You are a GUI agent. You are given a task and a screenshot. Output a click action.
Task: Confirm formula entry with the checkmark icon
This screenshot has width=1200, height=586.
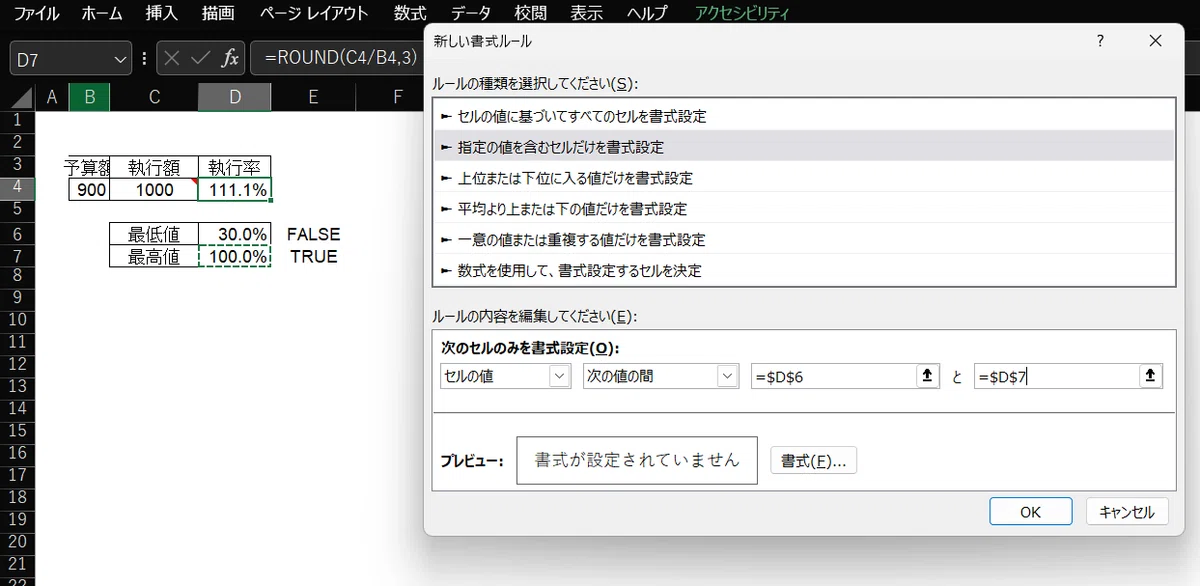coord(201,58)
